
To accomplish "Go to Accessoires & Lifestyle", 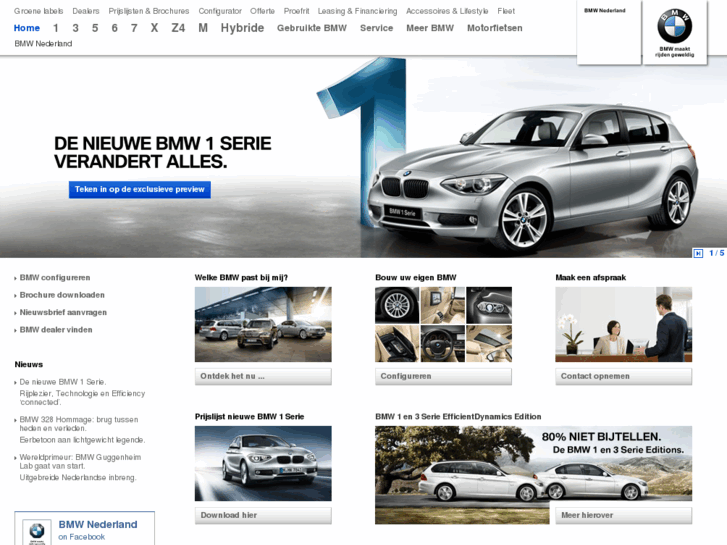I will 447,11.
